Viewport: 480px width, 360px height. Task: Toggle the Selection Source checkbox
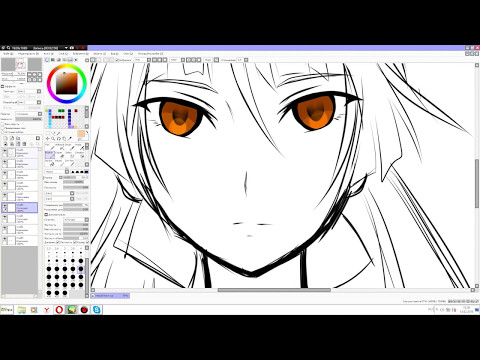coord(2,132)
